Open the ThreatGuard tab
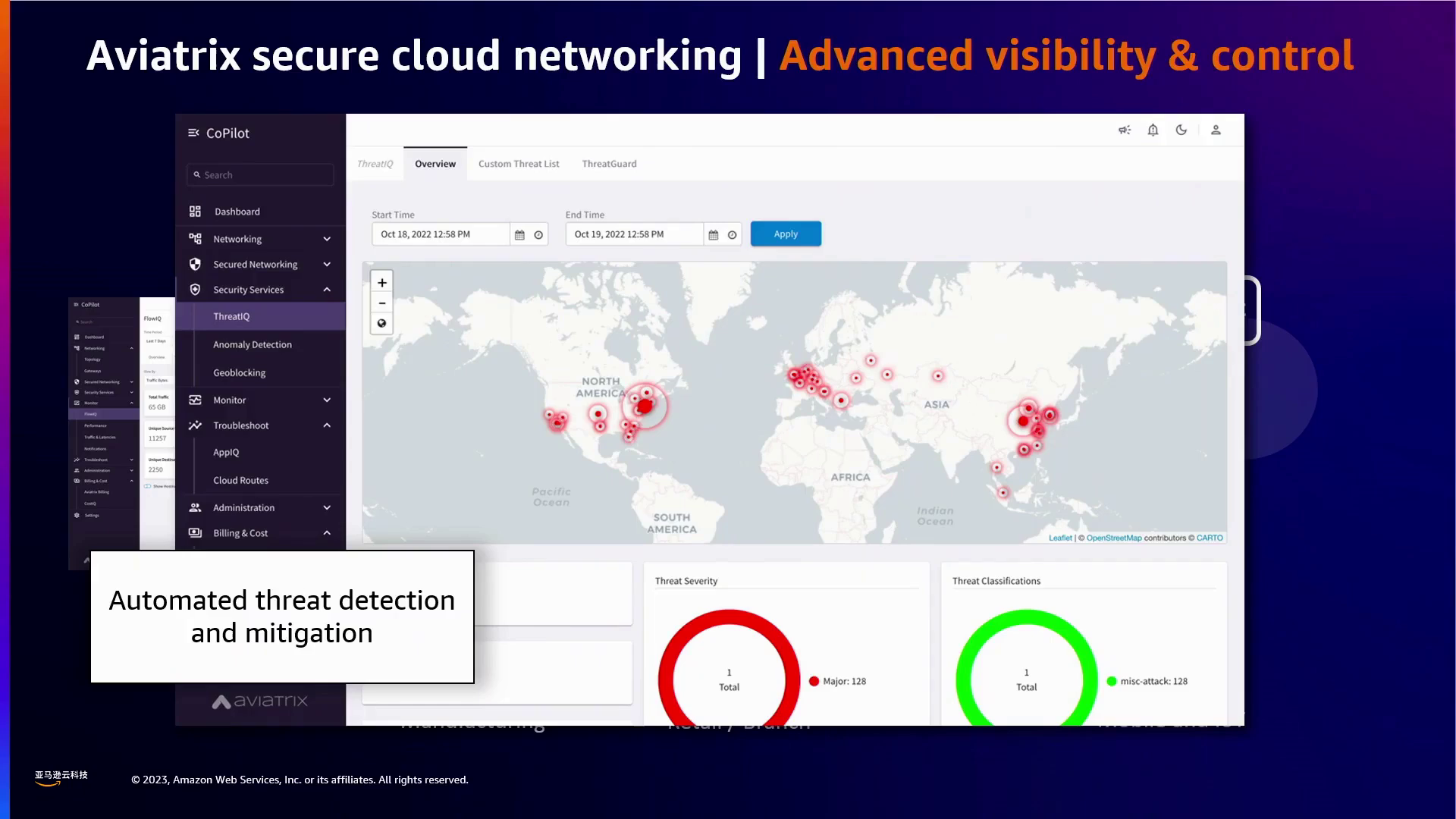Image resolution: width=1456 pixels, height=819 pixels. click(609, 164)
